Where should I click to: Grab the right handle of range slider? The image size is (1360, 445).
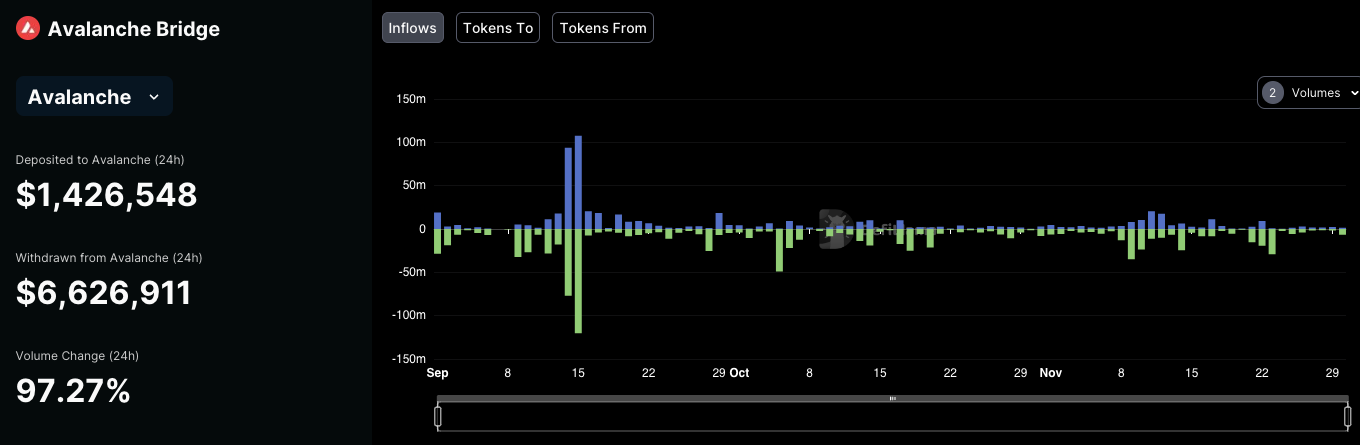(x=1350, y=416)
